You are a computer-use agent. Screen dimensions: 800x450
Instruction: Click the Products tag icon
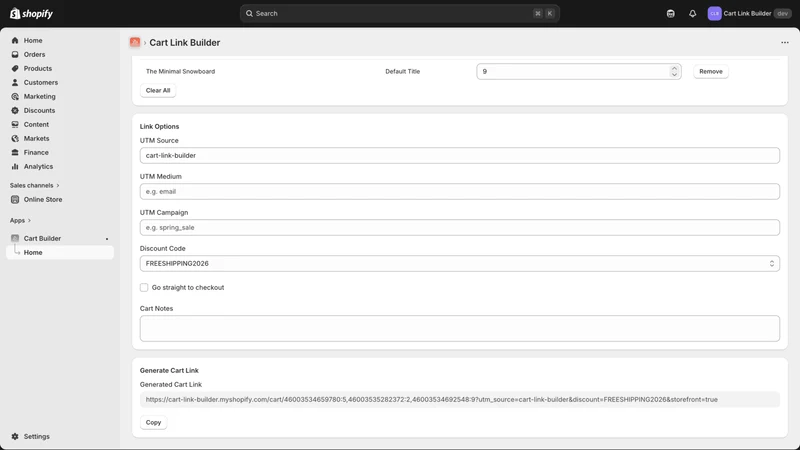click(15, 68)
